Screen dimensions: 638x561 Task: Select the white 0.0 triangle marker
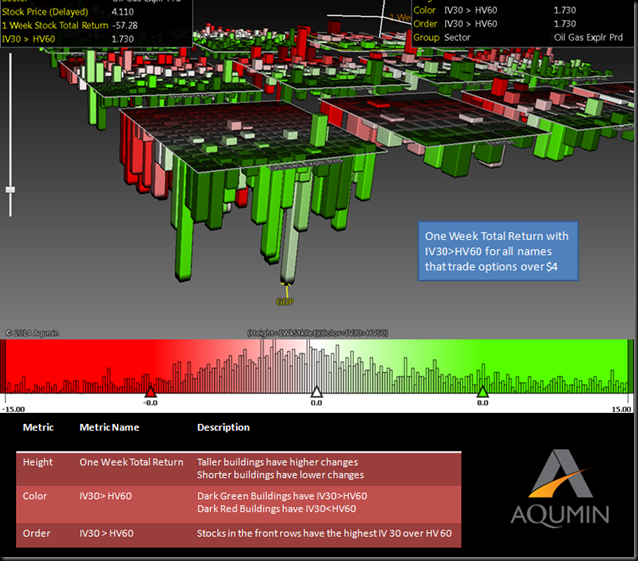tap(316, 392)
